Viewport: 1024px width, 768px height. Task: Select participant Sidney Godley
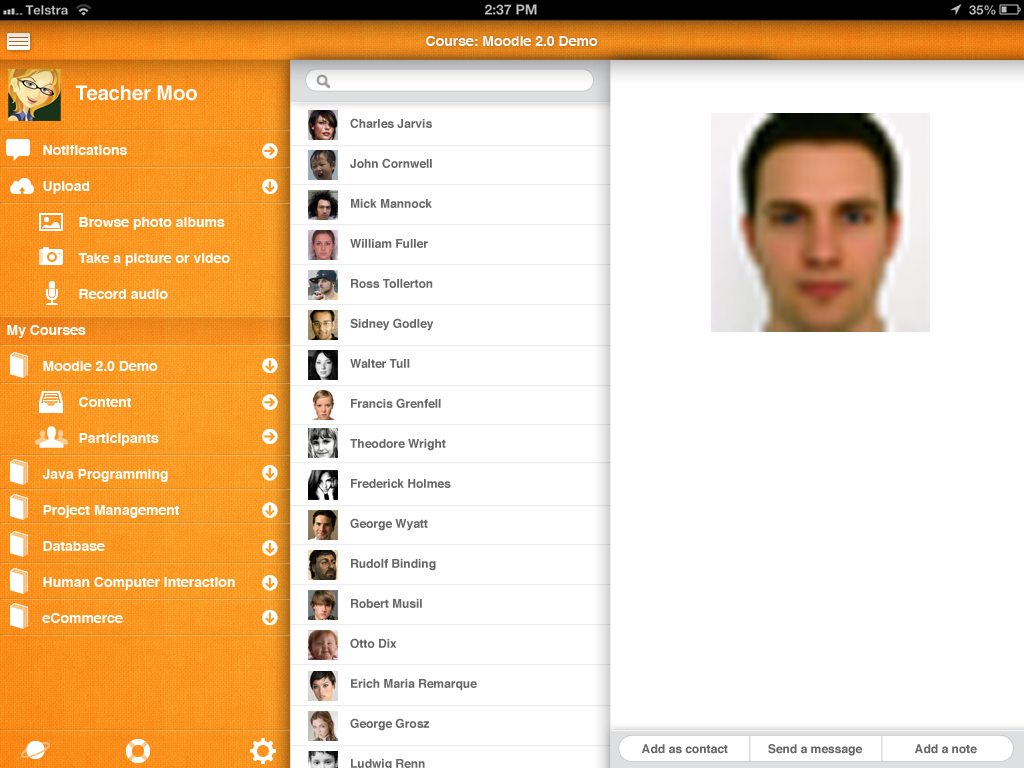click(450, 324)
